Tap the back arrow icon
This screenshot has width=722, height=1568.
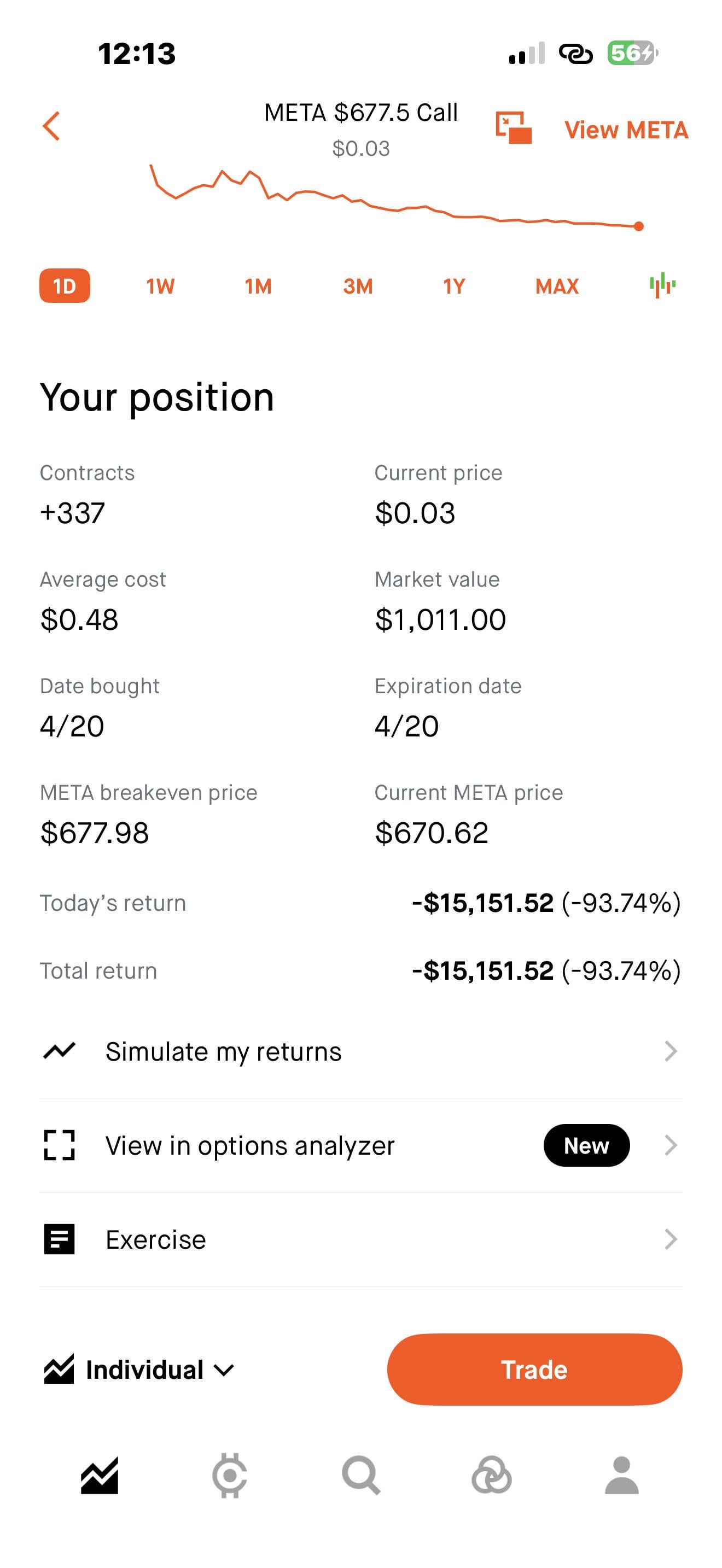52,126
